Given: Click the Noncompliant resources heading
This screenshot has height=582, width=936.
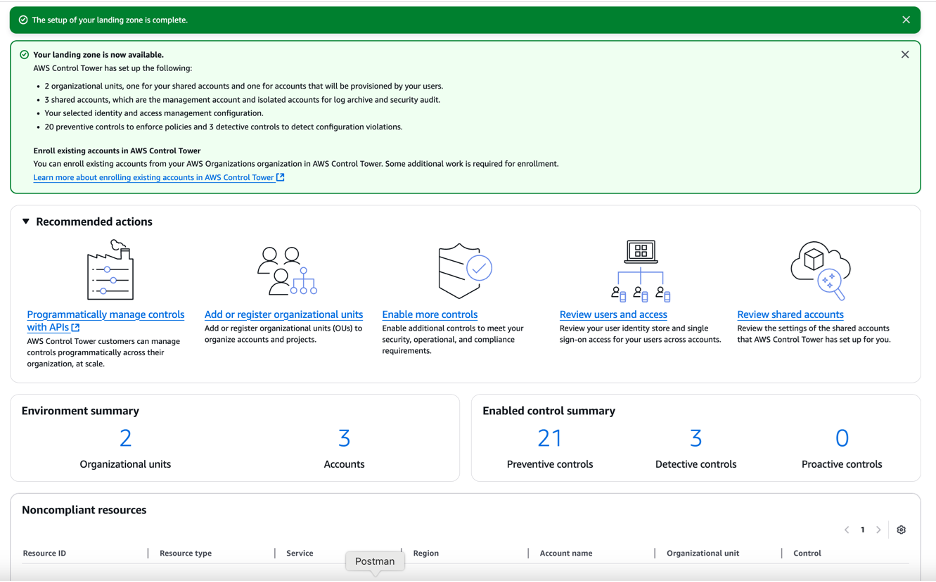Looking at the screenshot, I should tap(84, 510).
